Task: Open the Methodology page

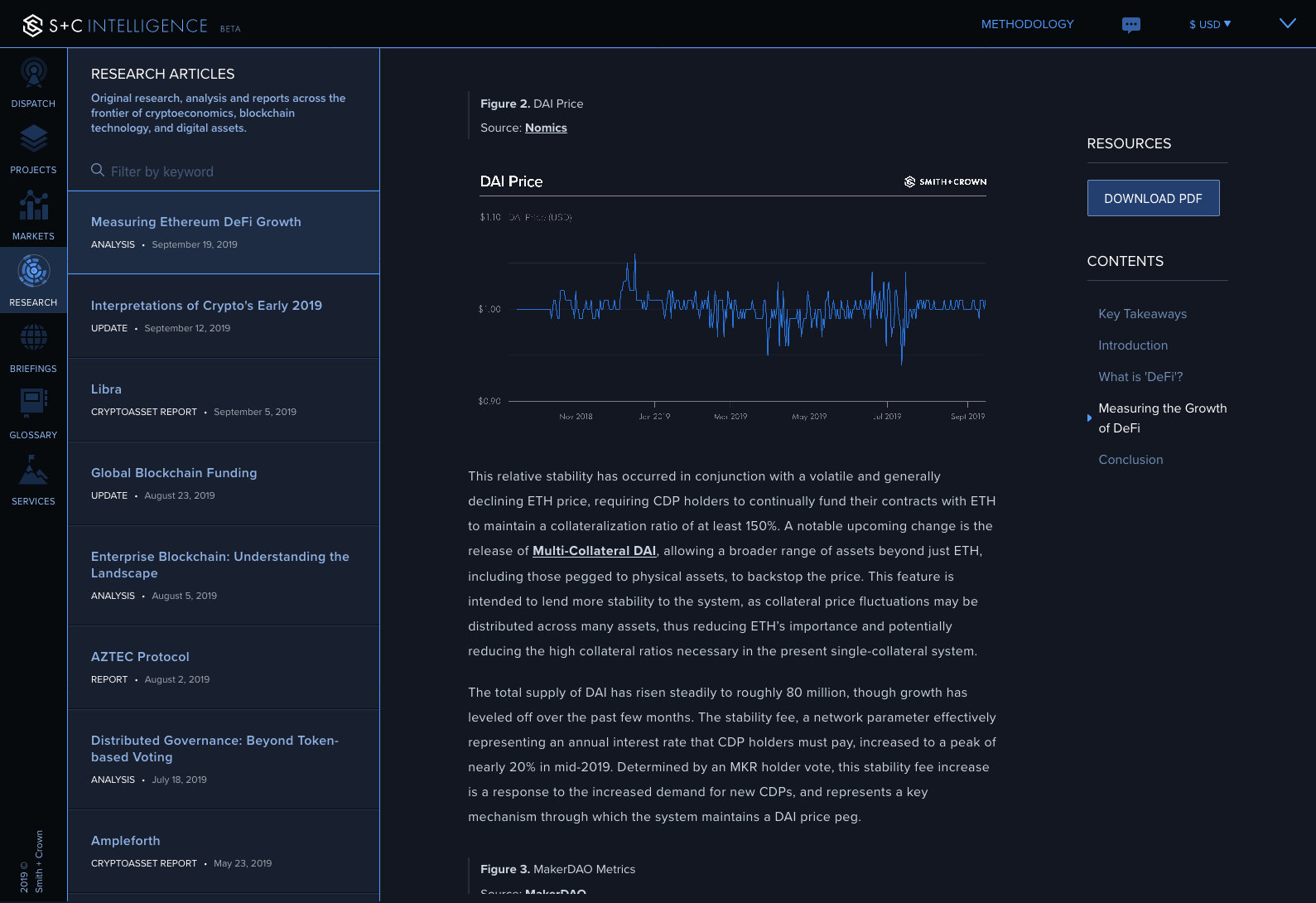Action: (x=1027, y=24)
